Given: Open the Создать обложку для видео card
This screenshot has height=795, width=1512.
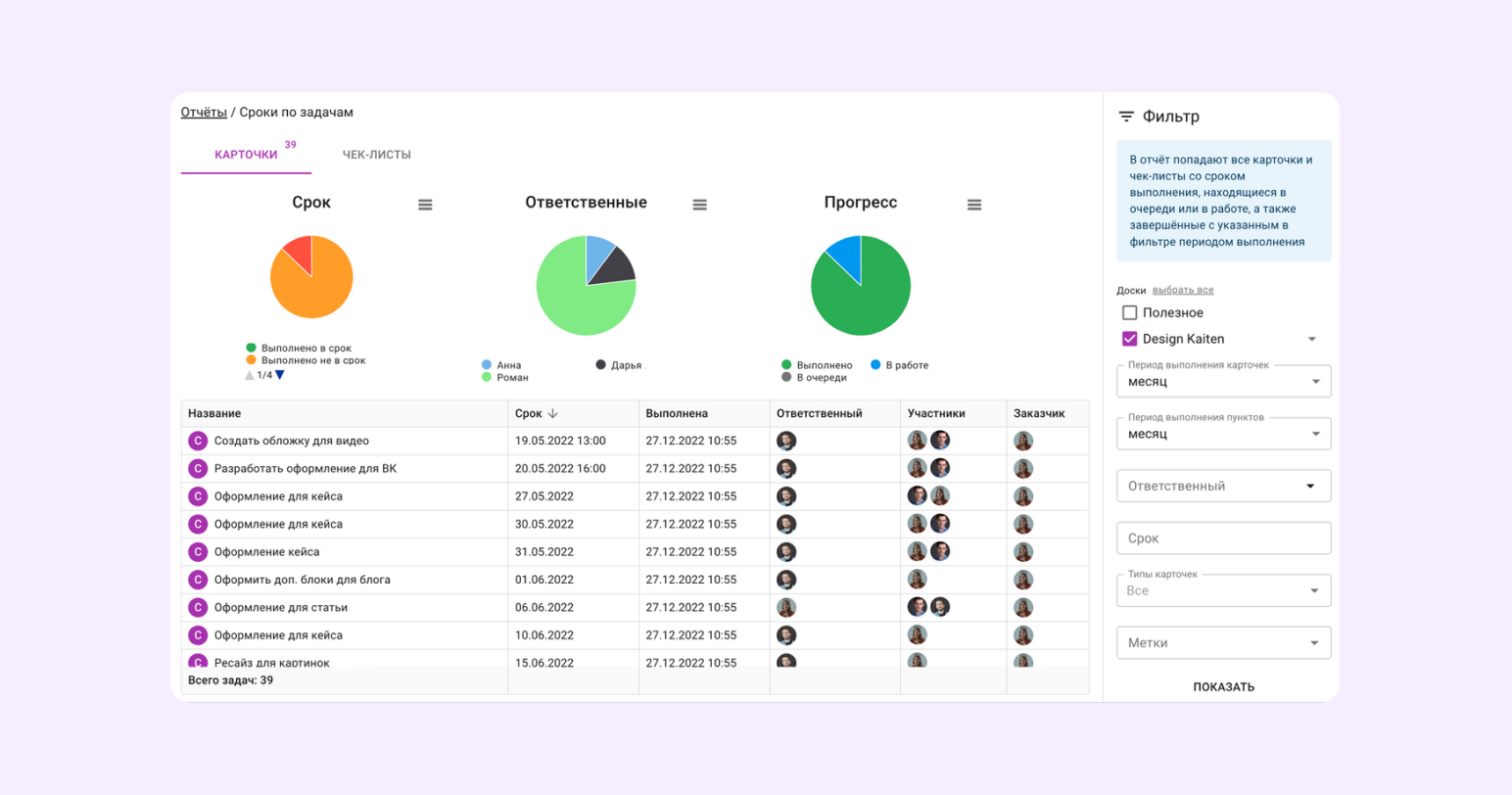Looking at the screenshot, I should [292, 441].
